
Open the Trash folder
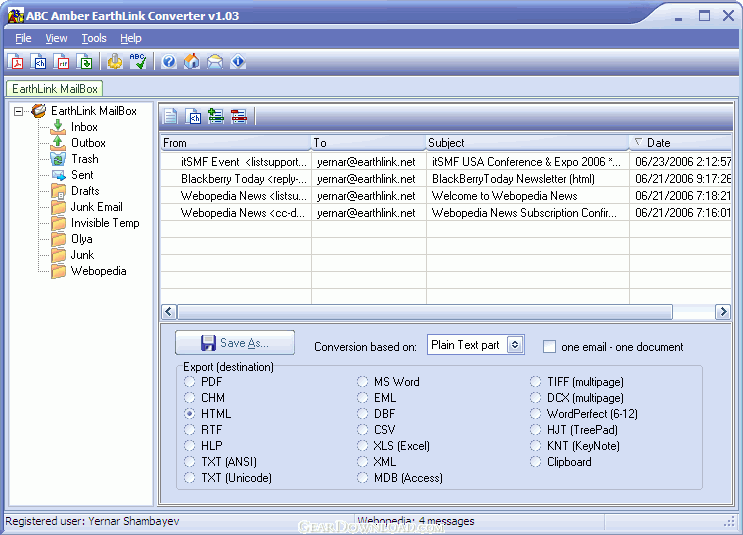[x=85, y=159]
